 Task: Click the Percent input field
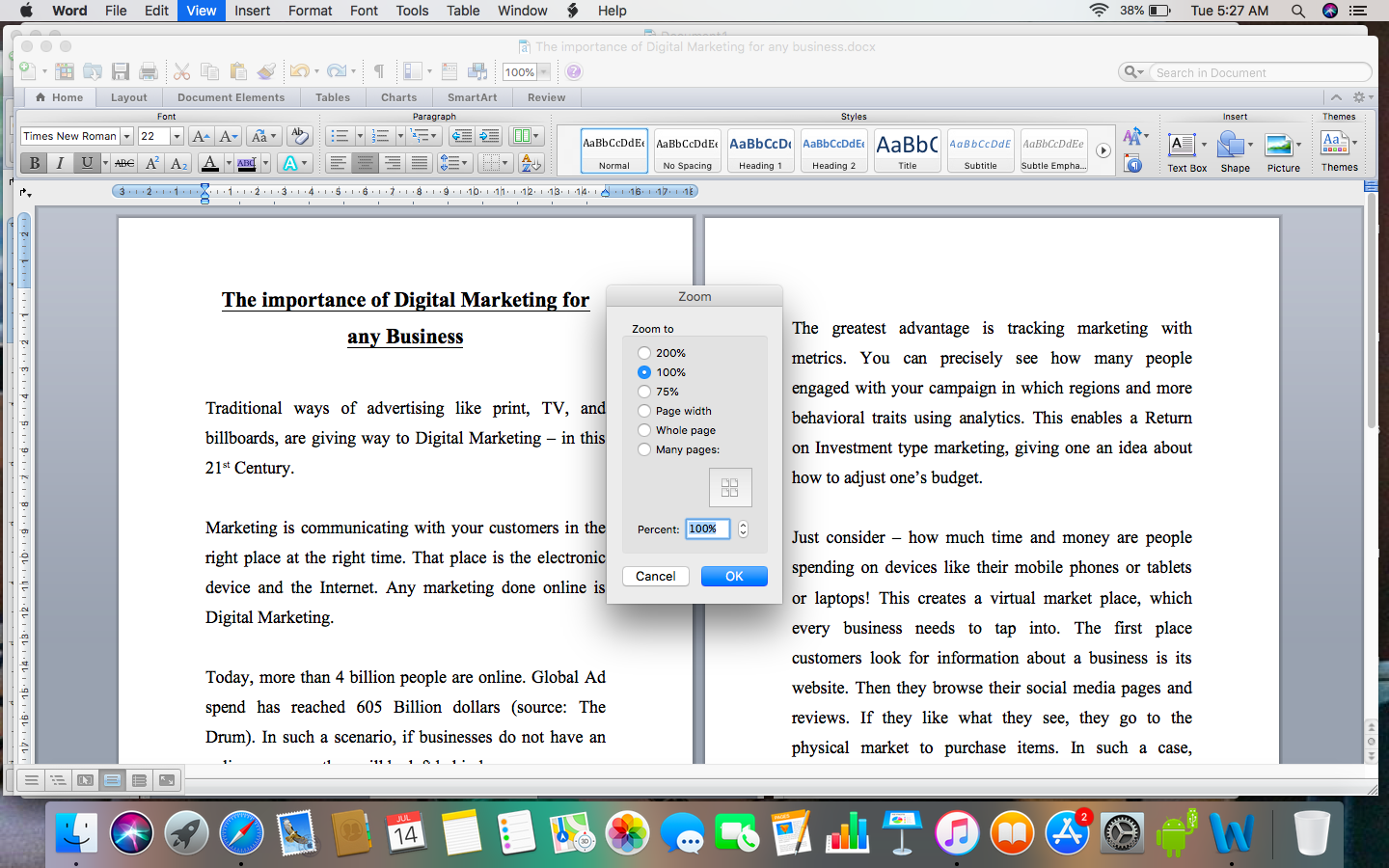click(x=707, y=529)
